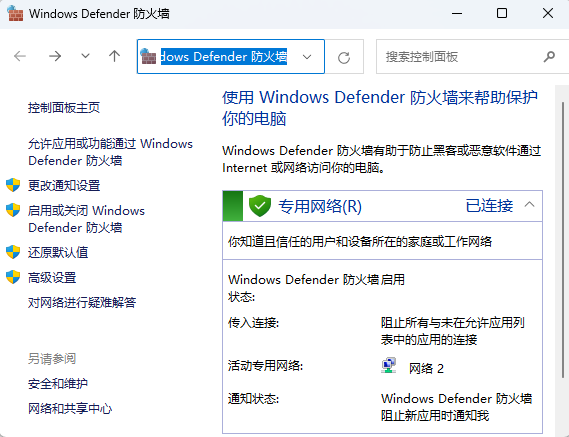Click shield icon beside 启用或关闭 Windows Defender 防火墙
Screen dimensions: 569x437
[13, 210]
